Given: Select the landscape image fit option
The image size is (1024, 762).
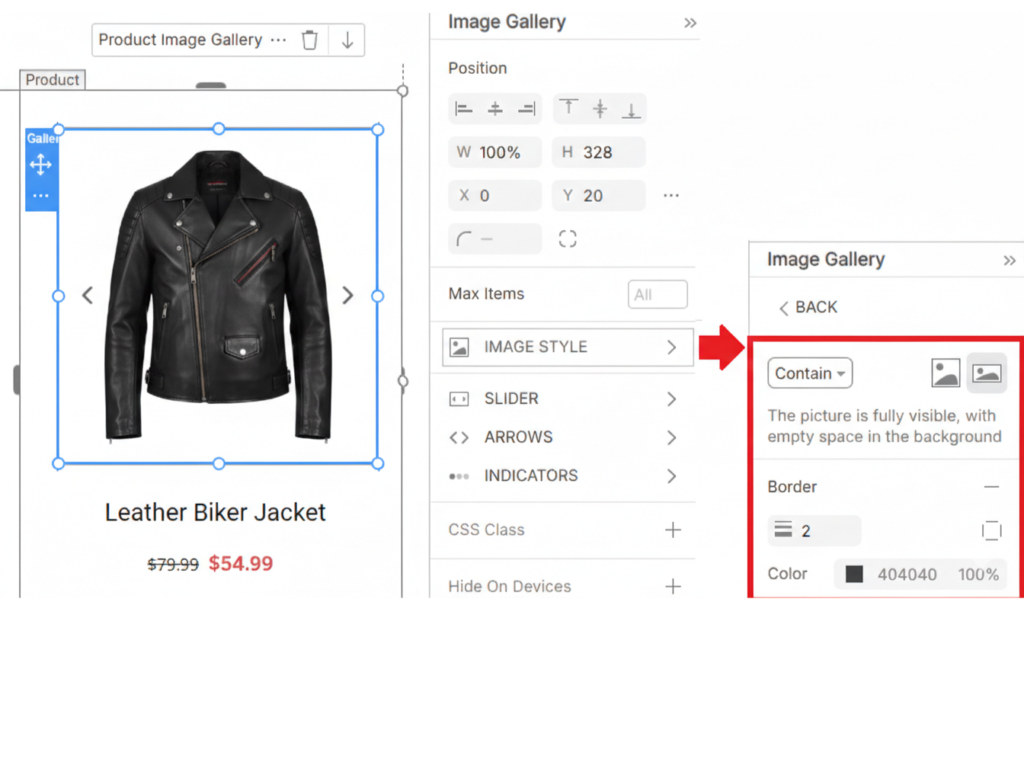Looking at the screenshot, I should tap(987, 373).
